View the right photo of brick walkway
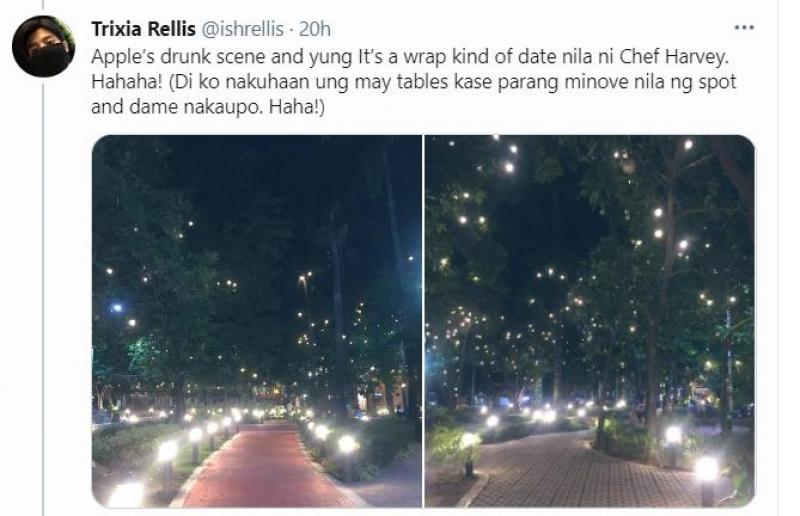Image resolution: width=800 pixels, height=516 pixels. [590, 321]
